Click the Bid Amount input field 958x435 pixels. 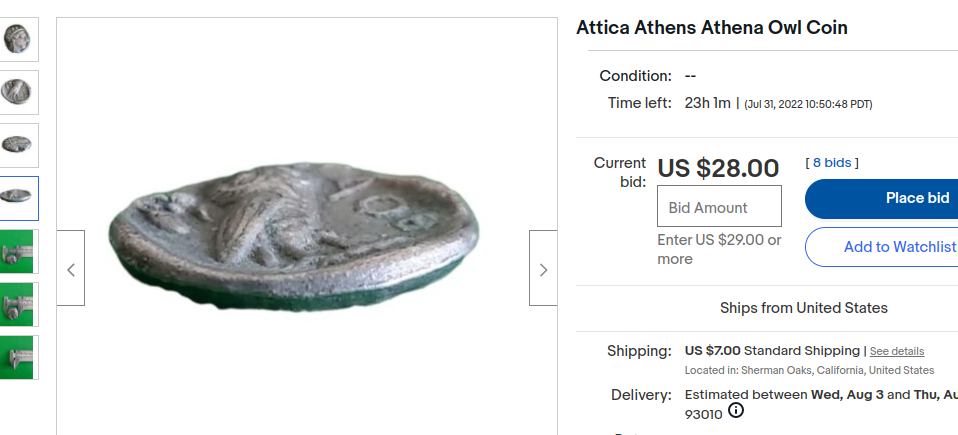pos(718,207)
